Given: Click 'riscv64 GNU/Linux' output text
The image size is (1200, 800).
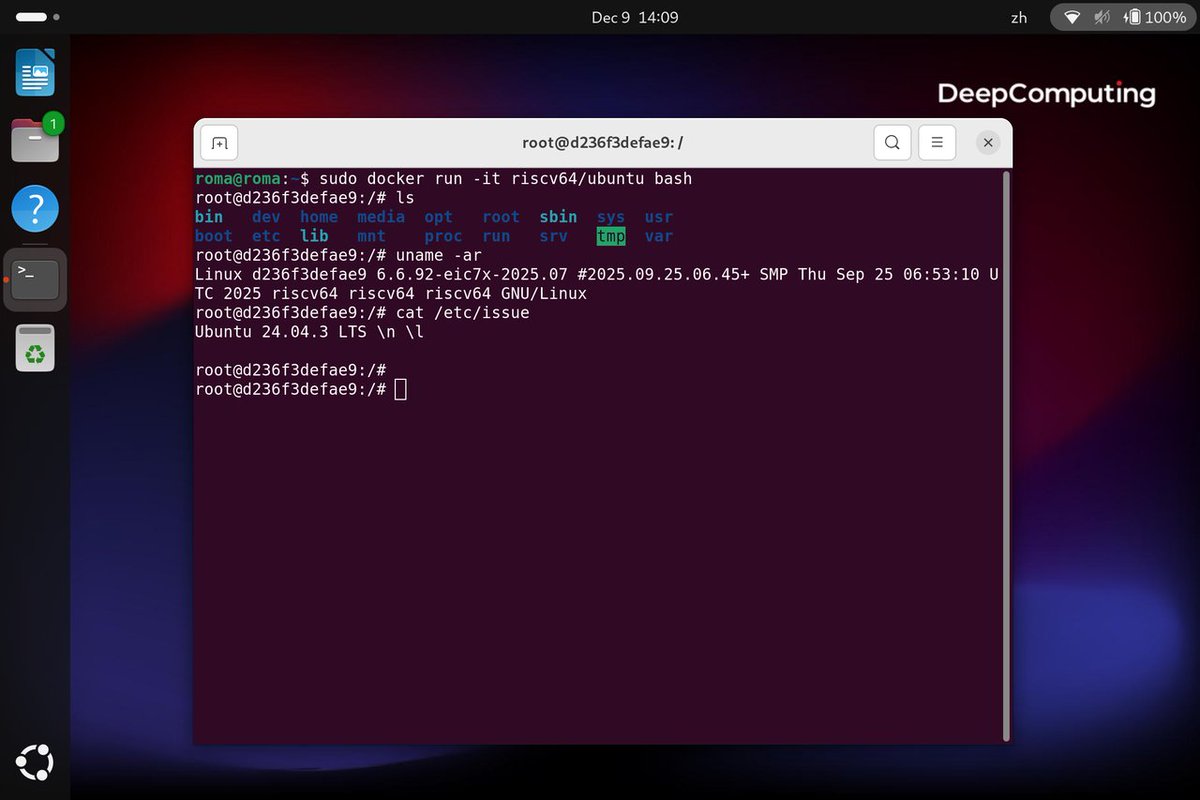Looking at the screenshot, I should 505,294.
